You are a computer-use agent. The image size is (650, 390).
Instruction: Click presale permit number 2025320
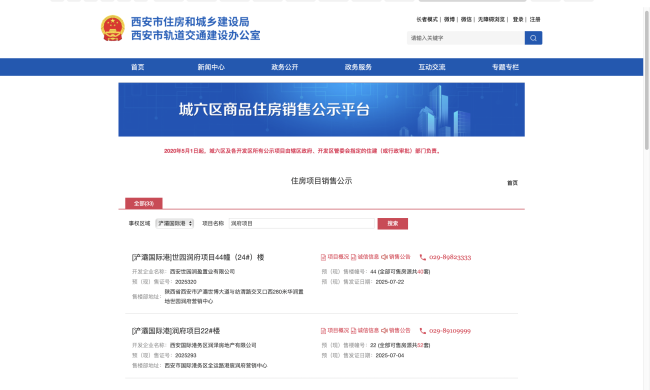186,282
